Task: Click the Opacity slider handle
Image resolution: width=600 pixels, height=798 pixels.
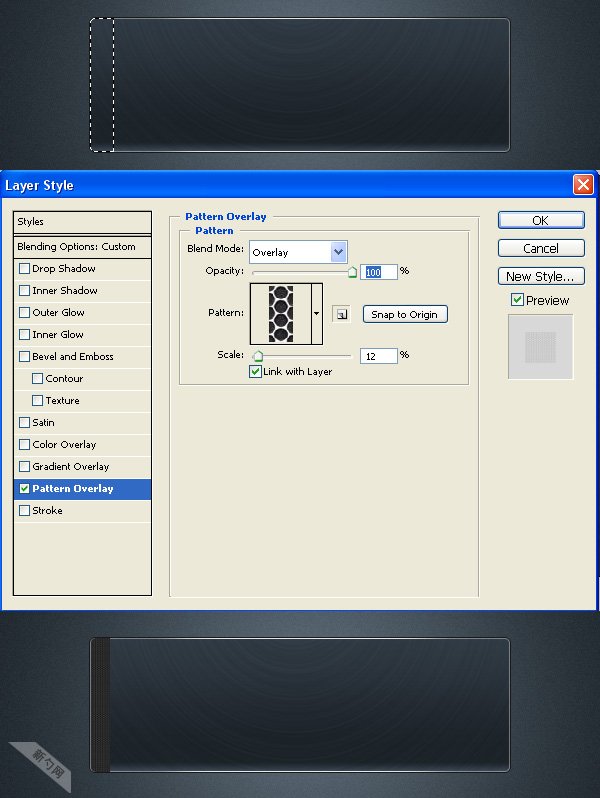Action: tap(352, 272)
